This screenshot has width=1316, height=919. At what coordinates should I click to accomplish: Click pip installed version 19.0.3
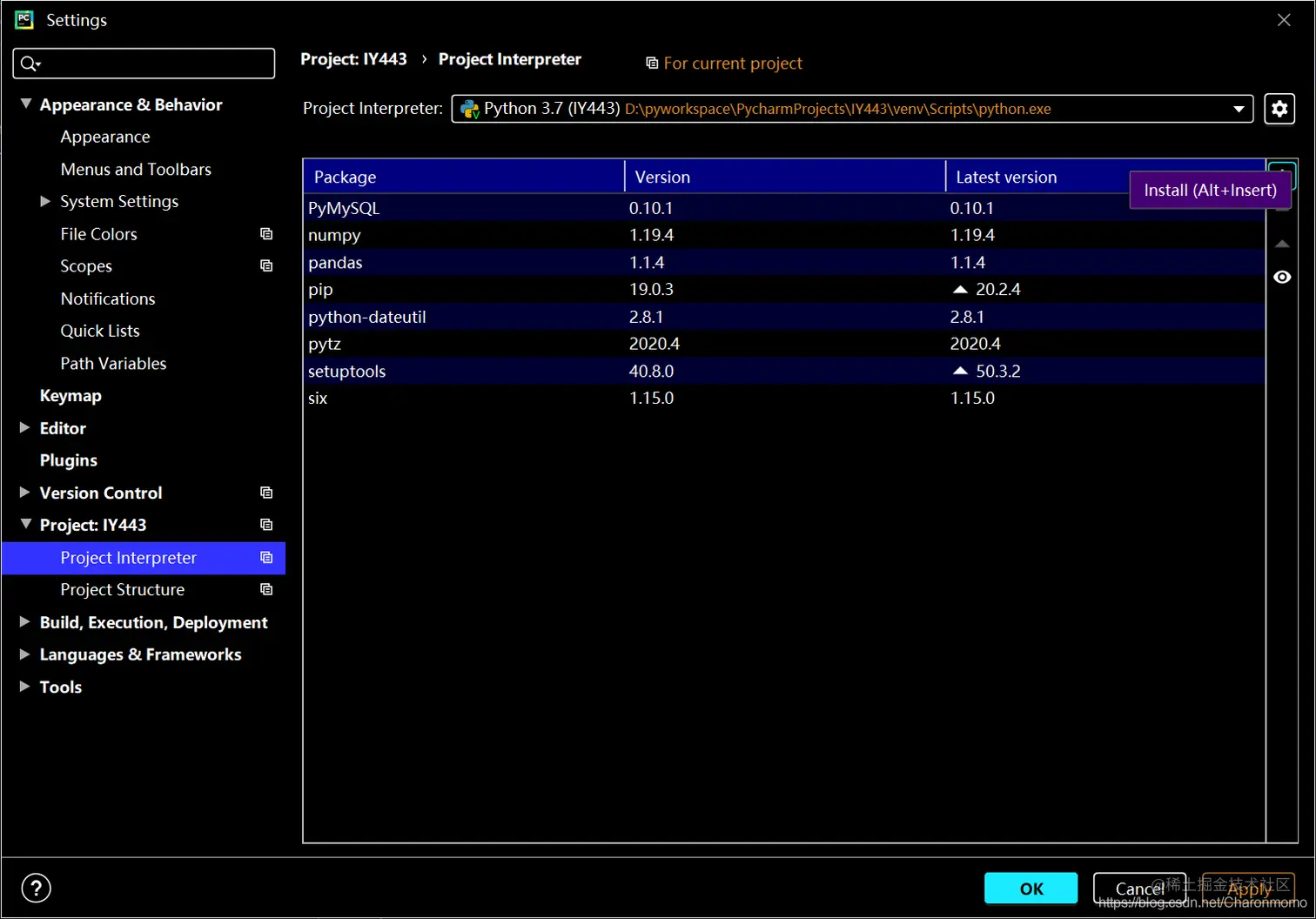coord(651,289)
